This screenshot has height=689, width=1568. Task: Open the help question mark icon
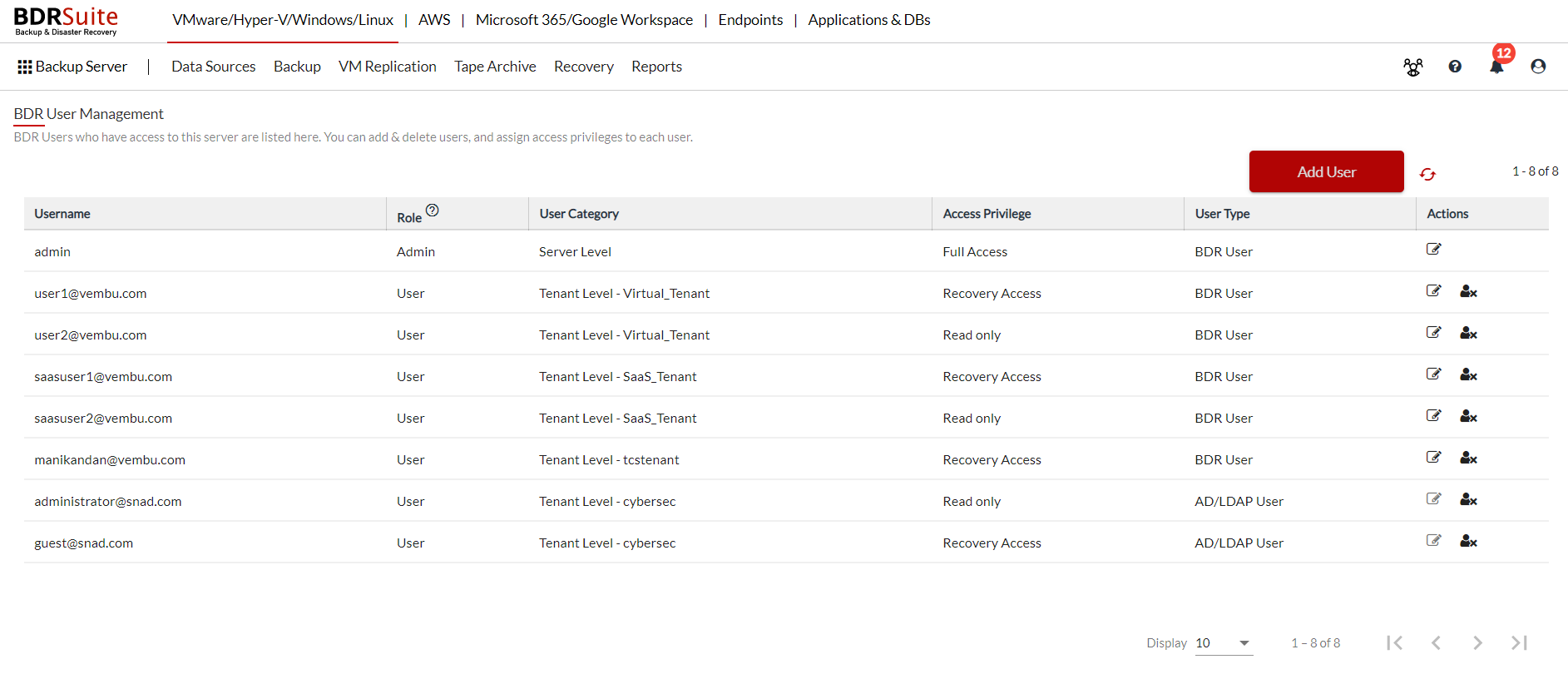pyautogui.click(x=1455, y=67)
